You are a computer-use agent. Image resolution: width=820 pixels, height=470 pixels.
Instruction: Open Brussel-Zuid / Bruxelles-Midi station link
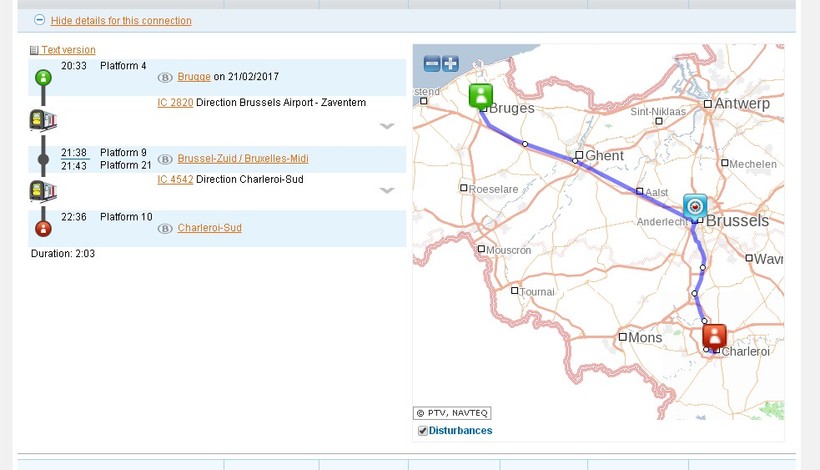tap(243, 159)
